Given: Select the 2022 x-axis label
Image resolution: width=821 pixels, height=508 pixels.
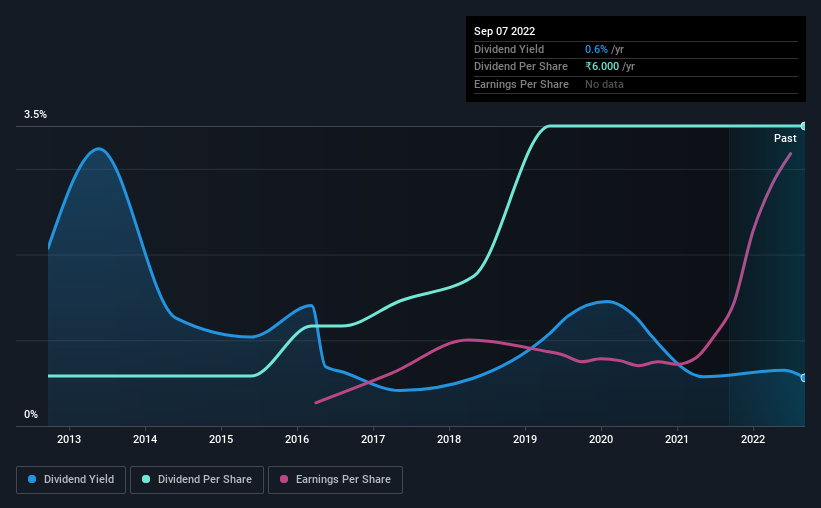Looking at the screenshot, I should click(753, 439).
